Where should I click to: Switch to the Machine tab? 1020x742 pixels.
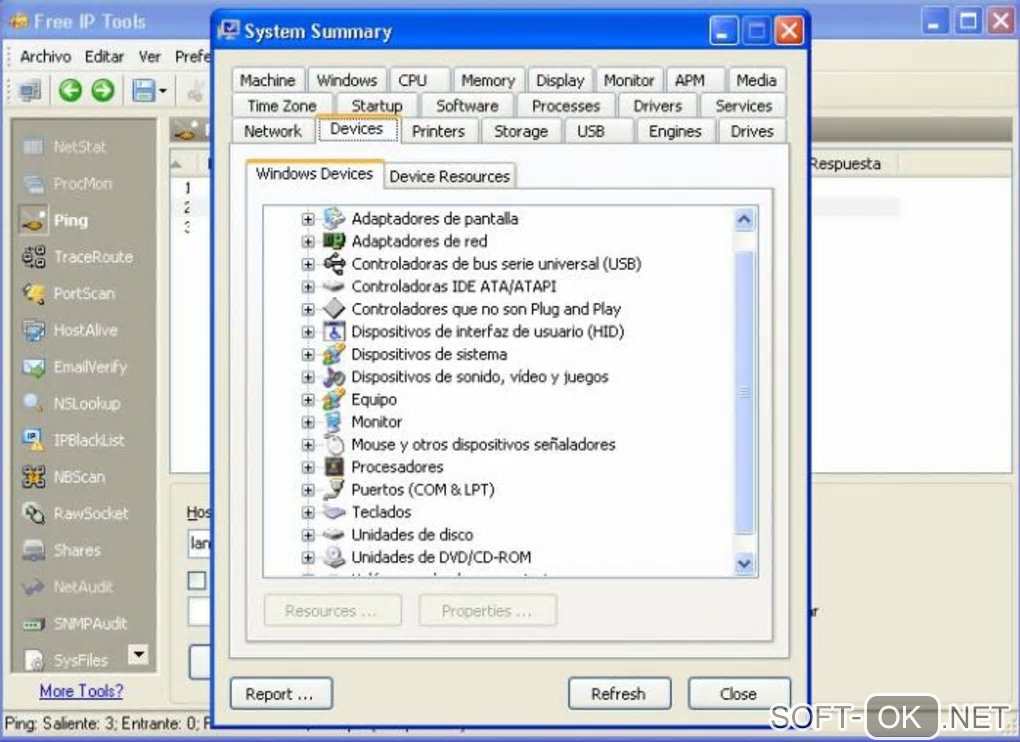[267, 80]
